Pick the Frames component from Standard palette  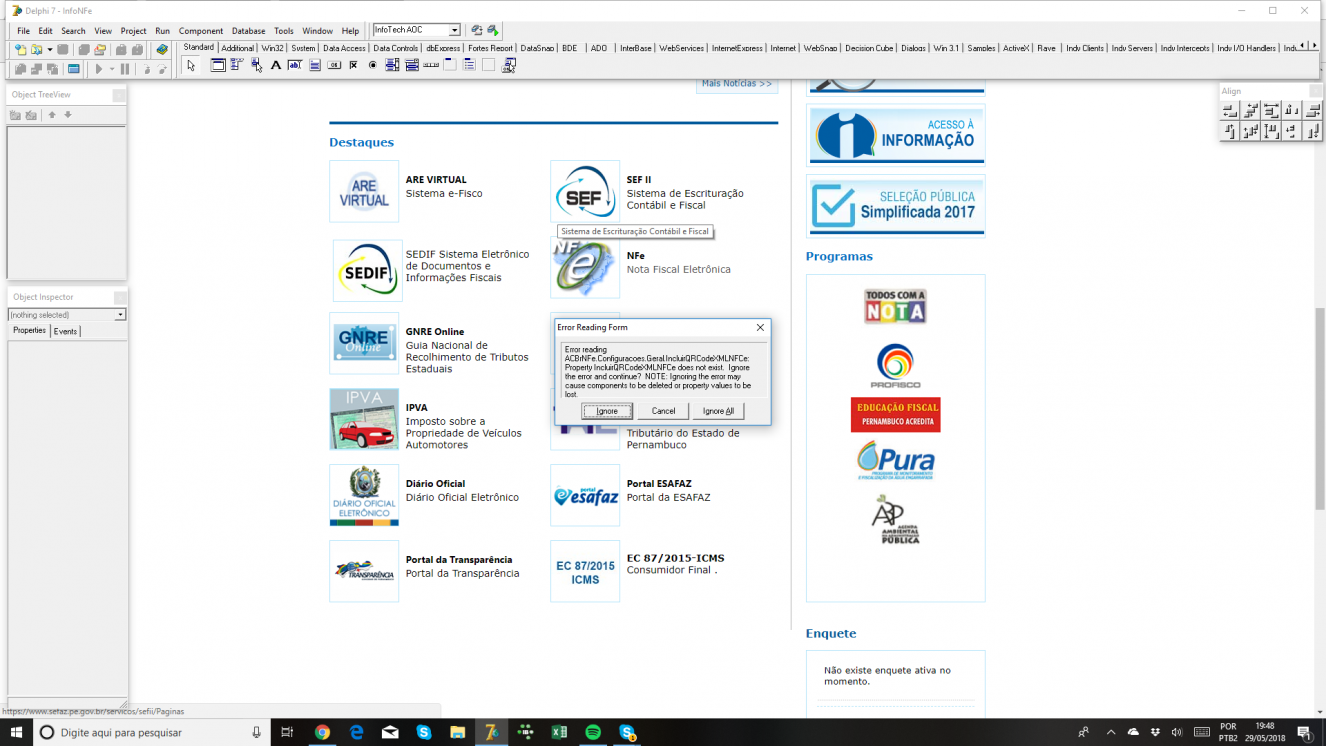pos(218,66)
